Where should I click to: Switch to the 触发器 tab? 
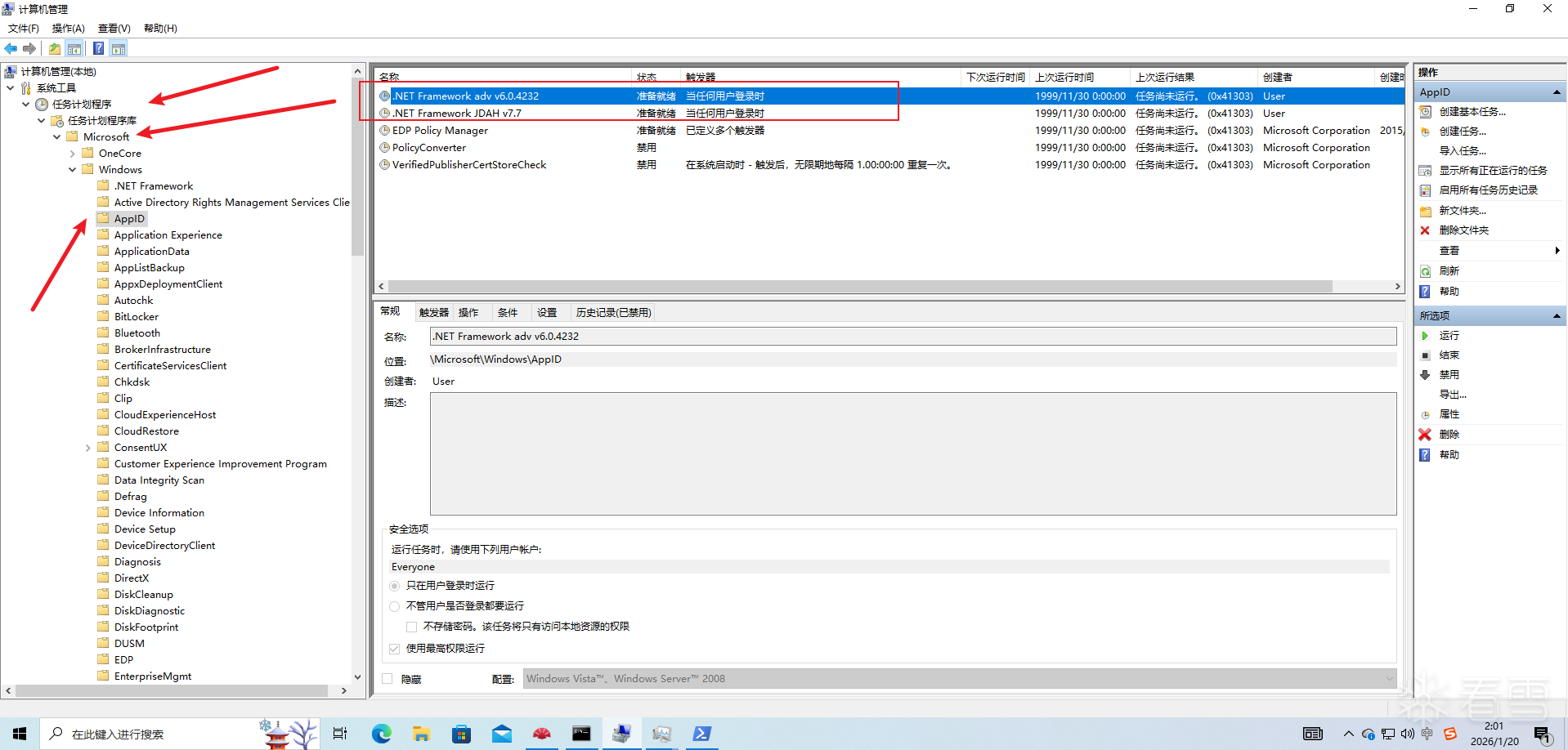tap(433, 313)
